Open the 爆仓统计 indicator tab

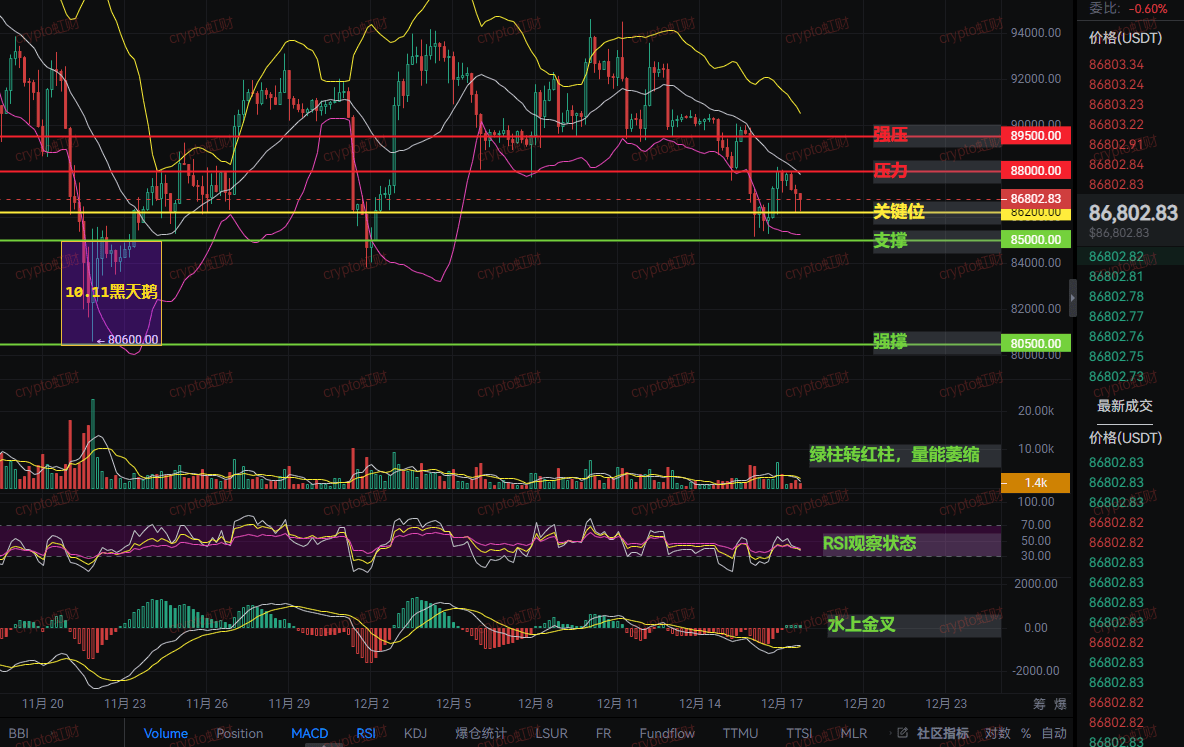[481, 733]
